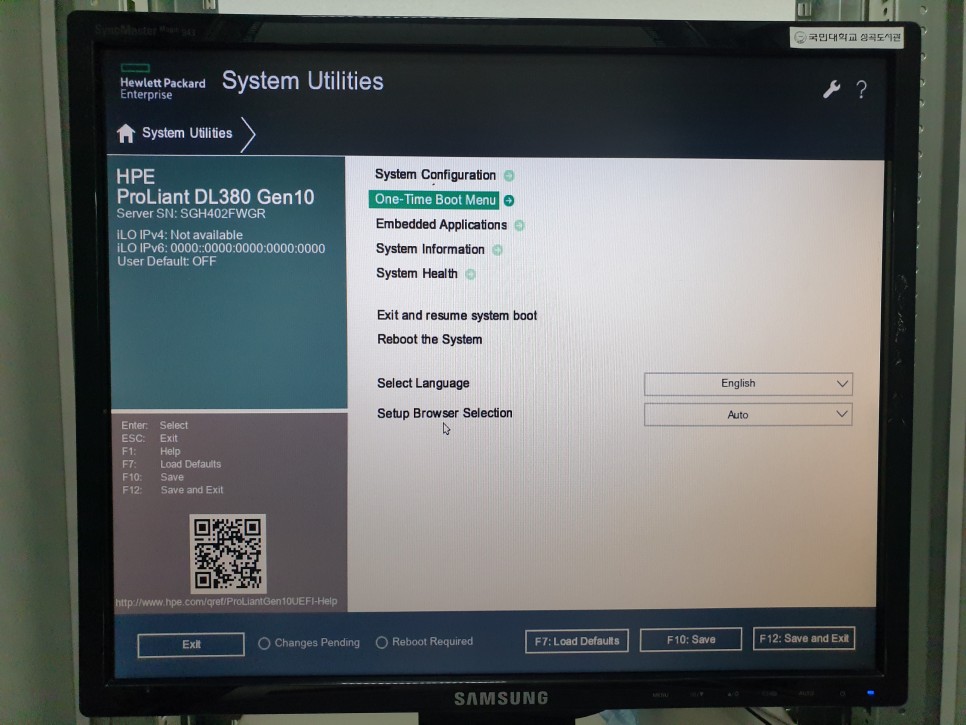Click the breadcrumb chevron separator

(x=248, y=134)
